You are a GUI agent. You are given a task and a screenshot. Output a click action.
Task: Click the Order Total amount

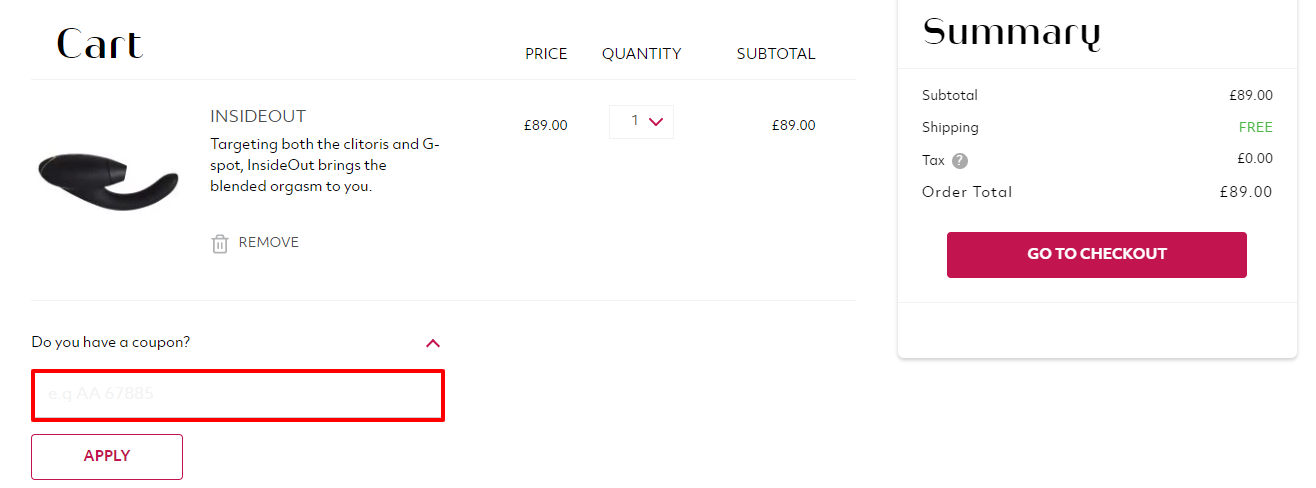tap(1246, 192)
